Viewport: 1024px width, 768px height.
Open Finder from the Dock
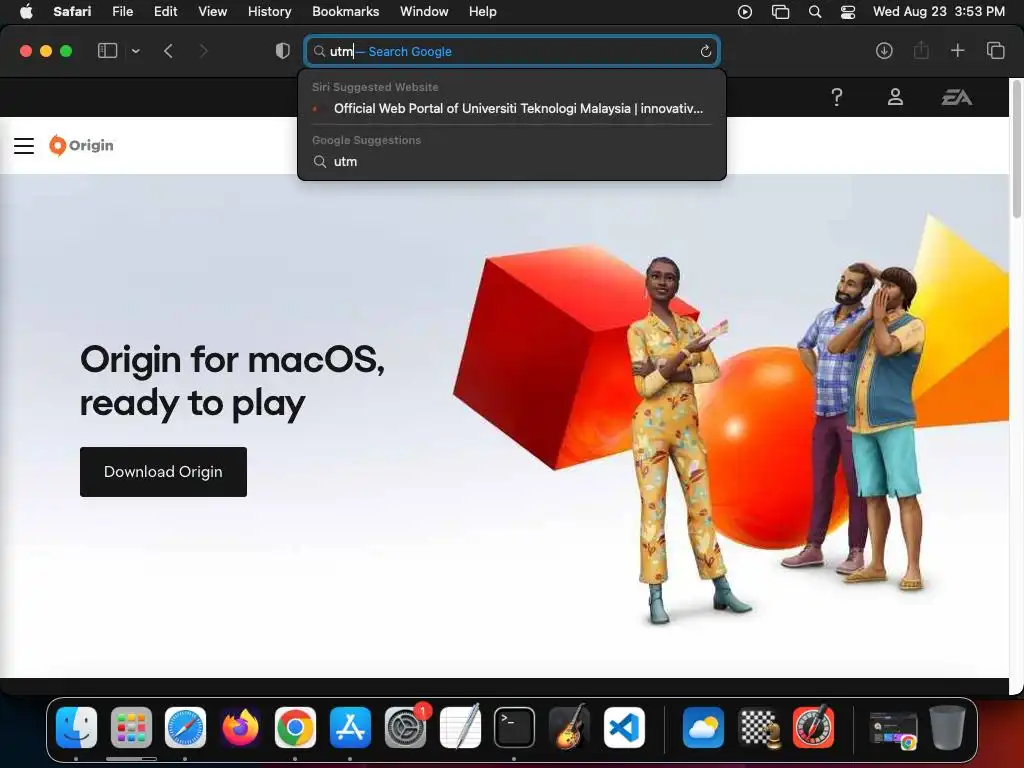pos(76,727)
